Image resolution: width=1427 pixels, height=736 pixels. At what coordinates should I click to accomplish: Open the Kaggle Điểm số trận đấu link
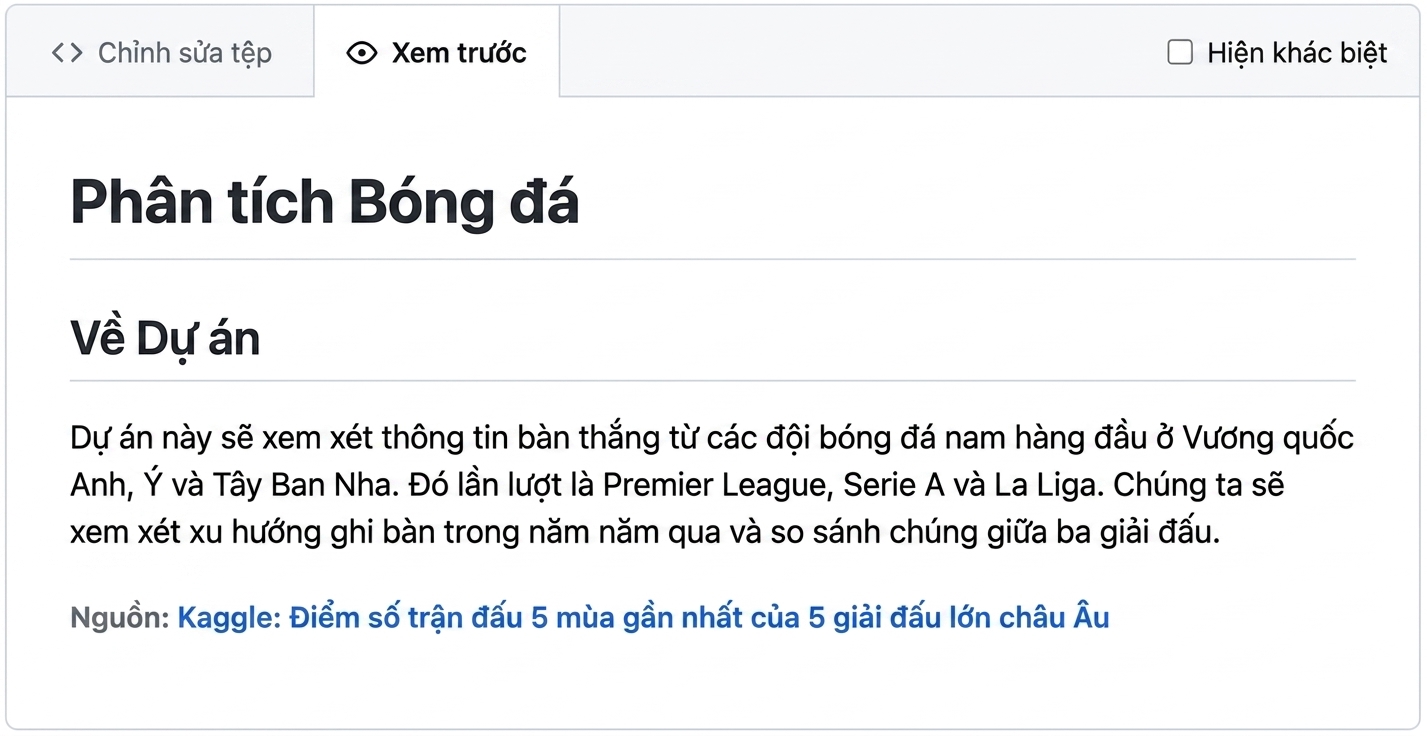pyautogui.click(x=643, y=618)
